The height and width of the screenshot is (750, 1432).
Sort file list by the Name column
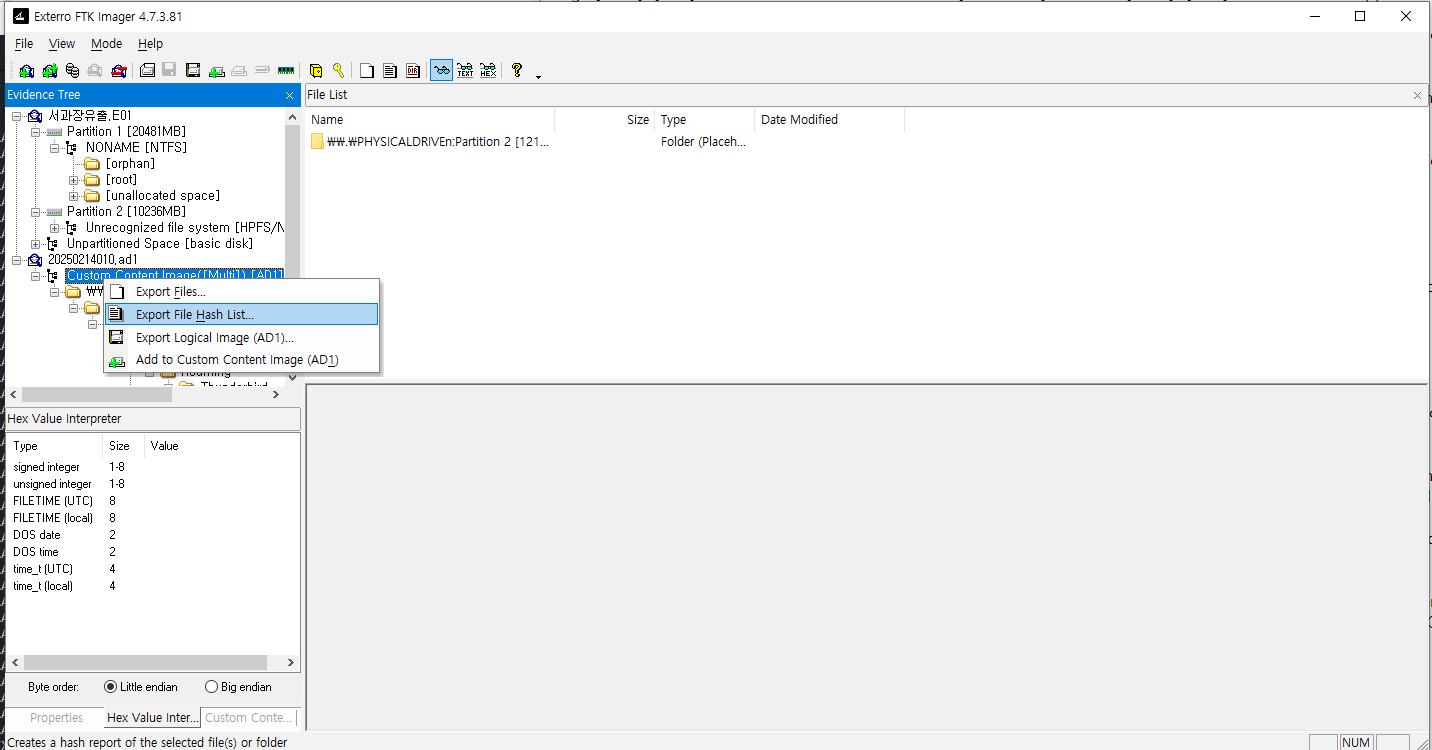click(x=430, y=120)
